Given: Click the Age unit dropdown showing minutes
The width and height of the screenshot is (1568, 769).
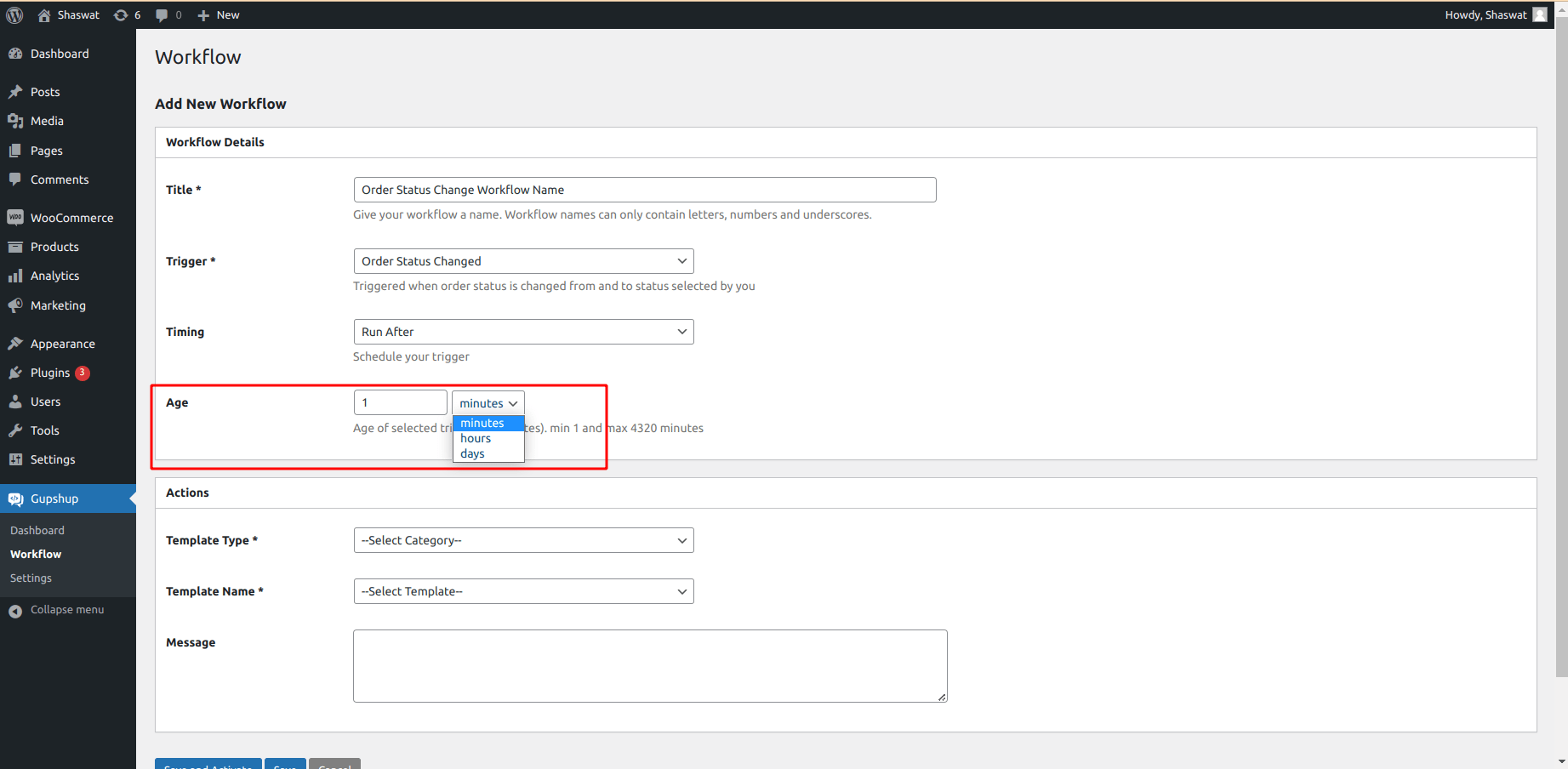Looking at the screenshot, I should coord(488,403).
